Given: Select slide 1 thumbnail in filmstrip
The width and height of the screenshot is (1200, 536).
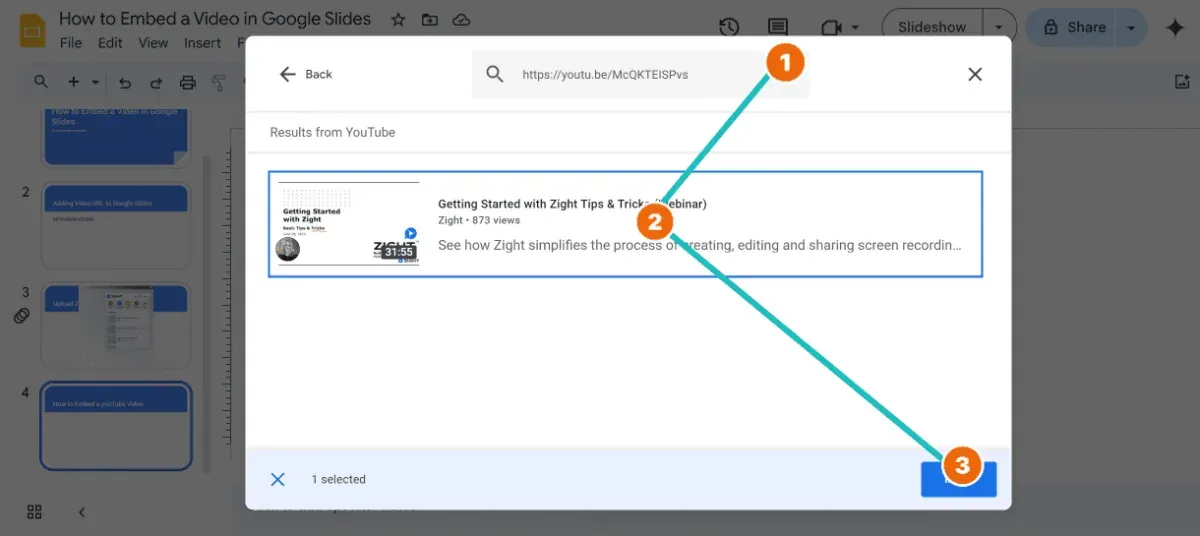Looking at the screenshot, I should tap(116, 135).
